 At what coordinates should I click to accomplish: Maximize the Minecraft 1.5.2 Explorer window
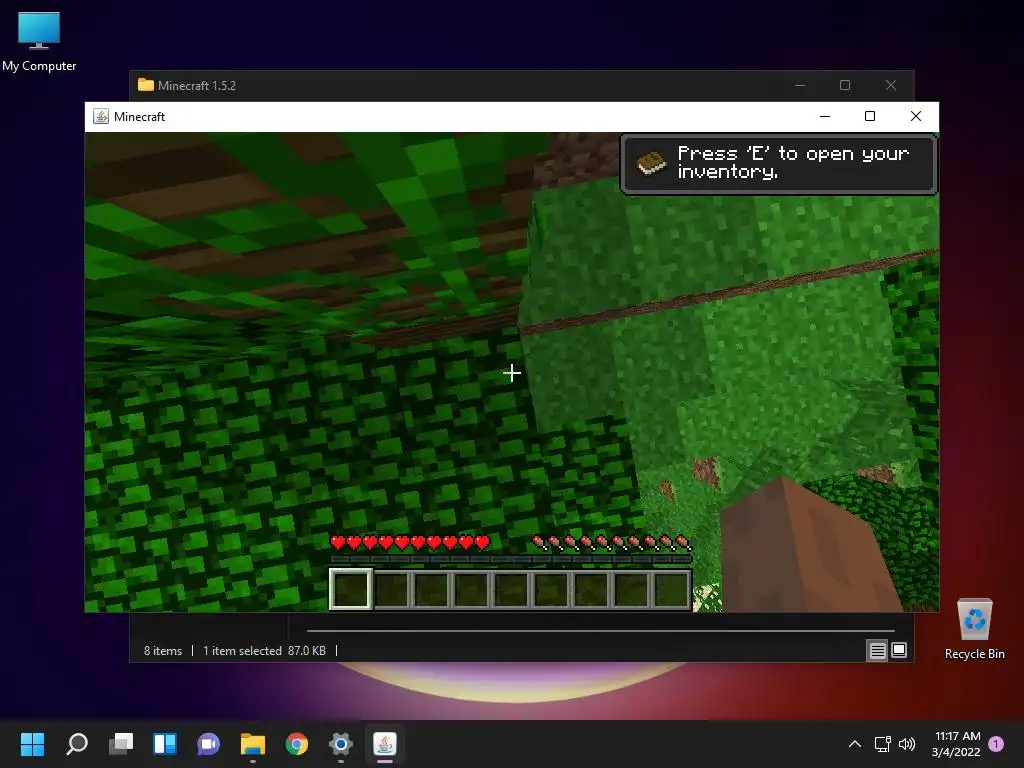click(845, 85)
